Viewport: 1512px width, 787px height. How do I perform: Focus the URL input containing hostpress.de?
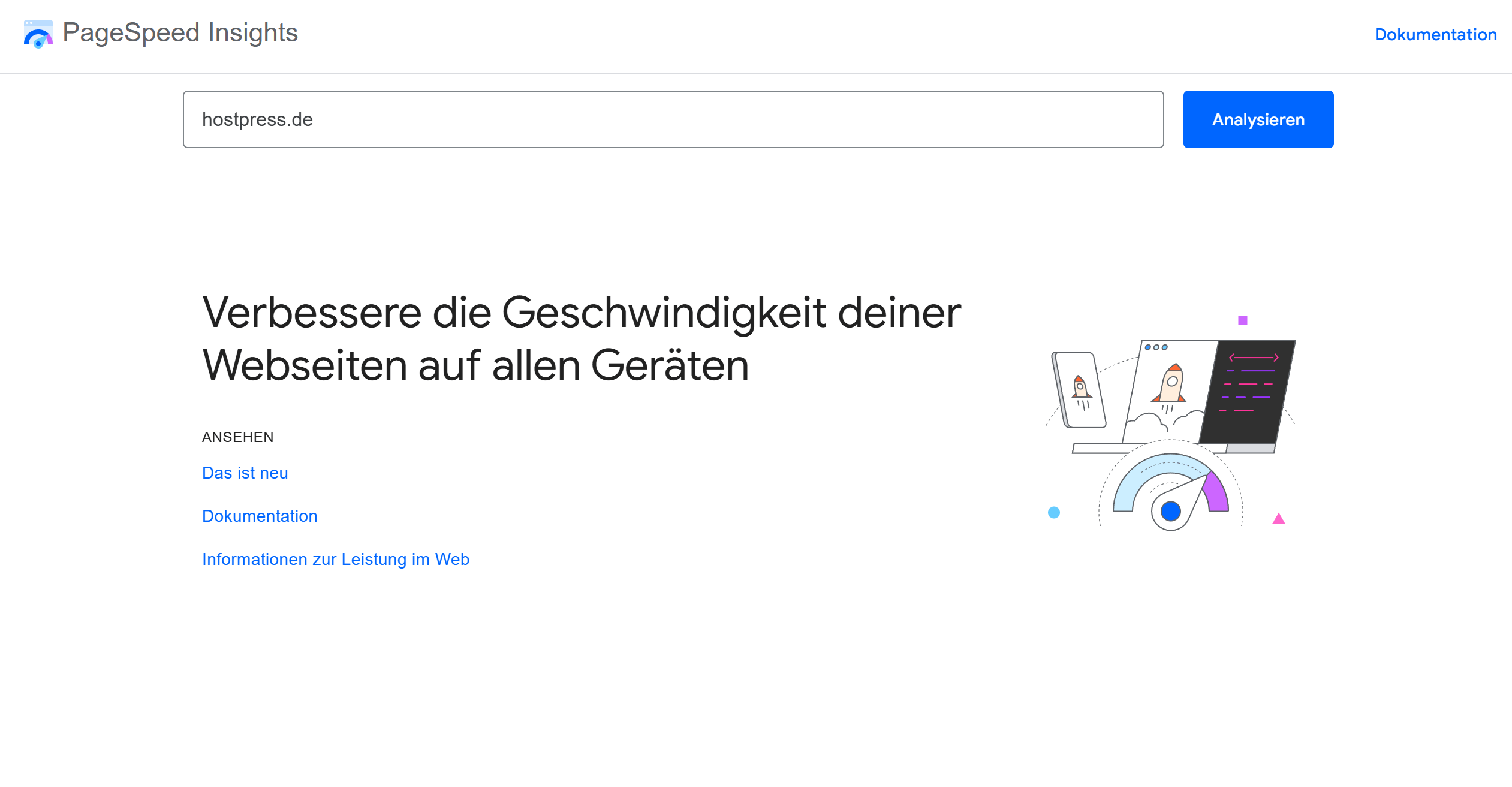[x=673, y=119]
